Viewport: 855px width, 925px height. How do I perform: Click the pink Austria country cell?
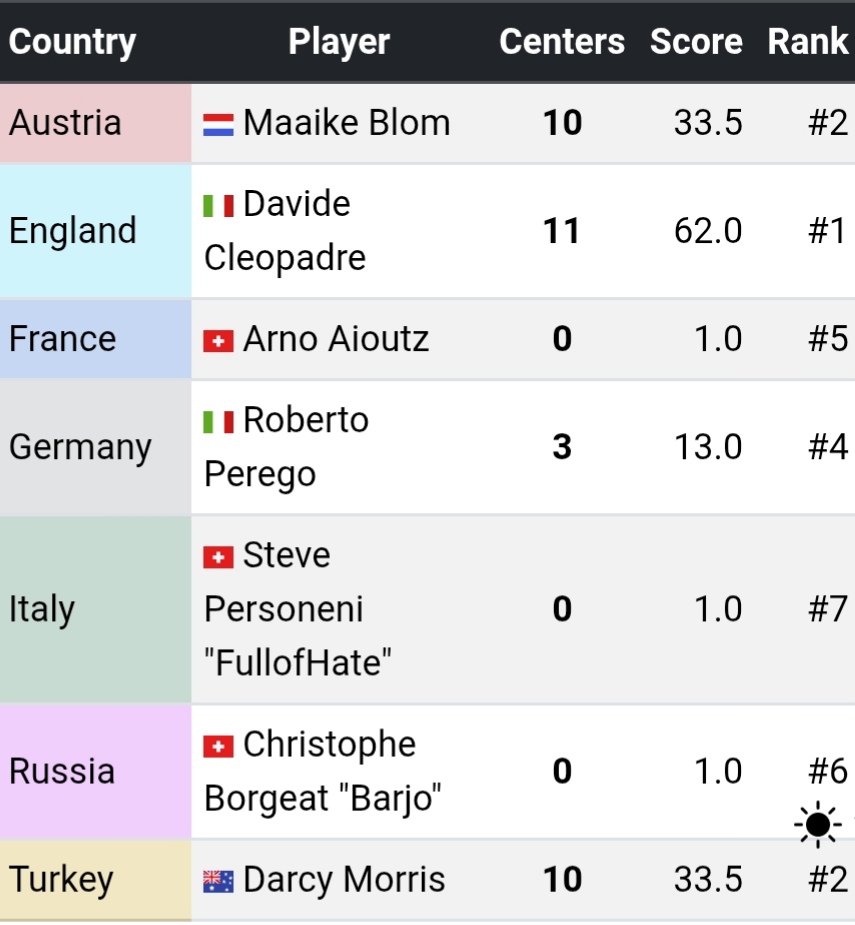pyautogui.click(x=96, y=124)
